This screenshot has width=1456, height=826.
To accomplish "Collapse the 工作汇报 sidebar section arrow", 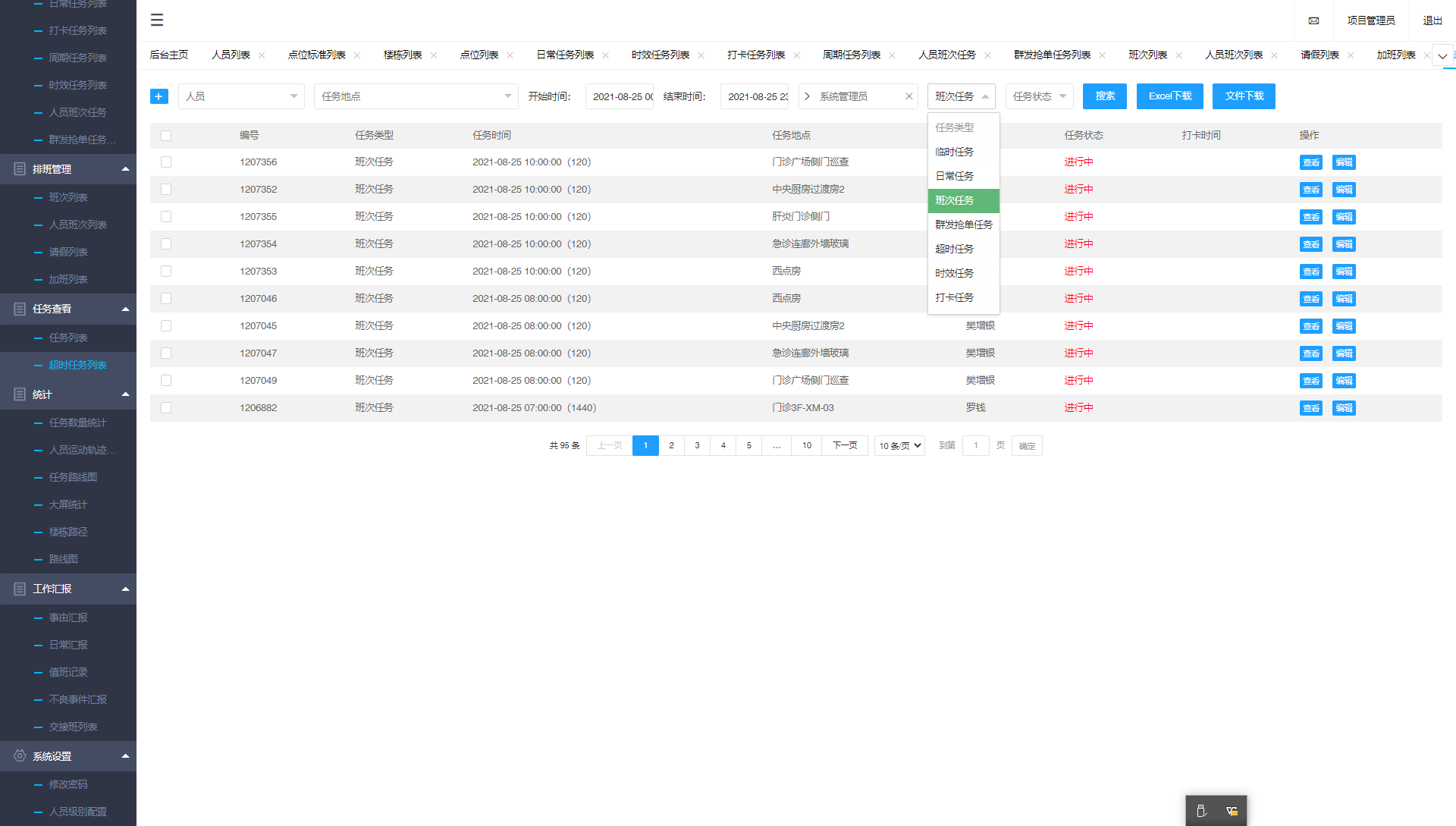I will click(x=126, y=589).
